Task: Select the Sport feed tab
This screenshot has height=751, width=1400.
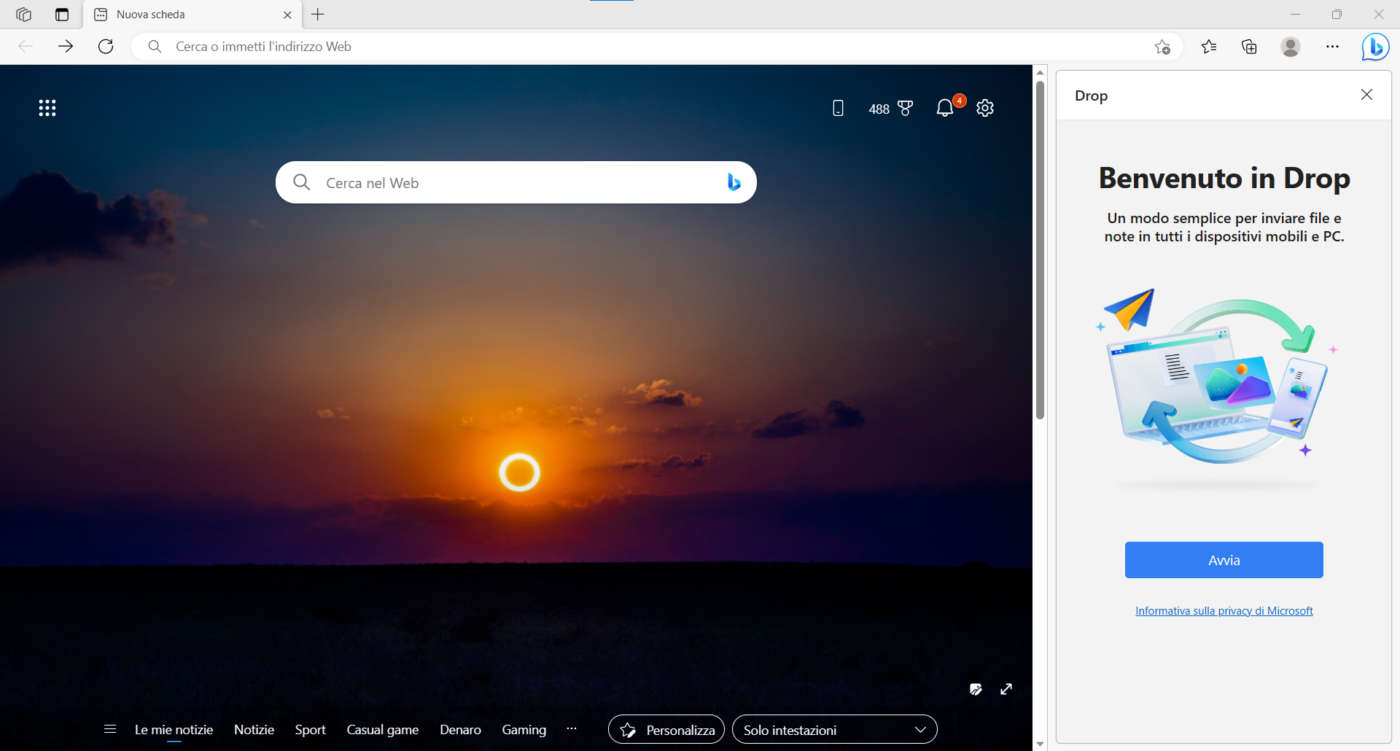Action: (x=310, y=729)
